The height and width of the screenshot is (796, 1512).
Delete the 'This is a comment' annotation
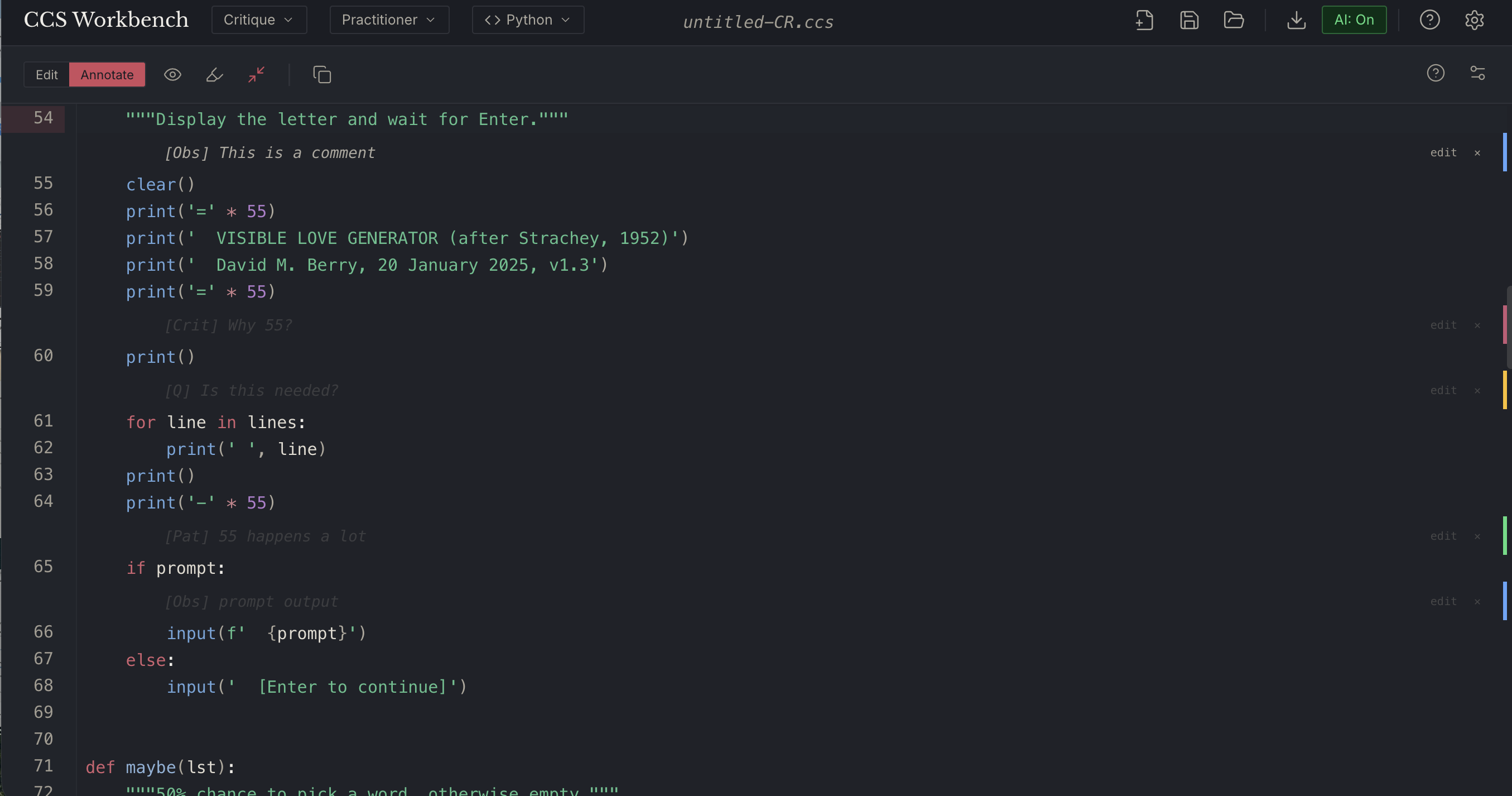point(1477,153)
